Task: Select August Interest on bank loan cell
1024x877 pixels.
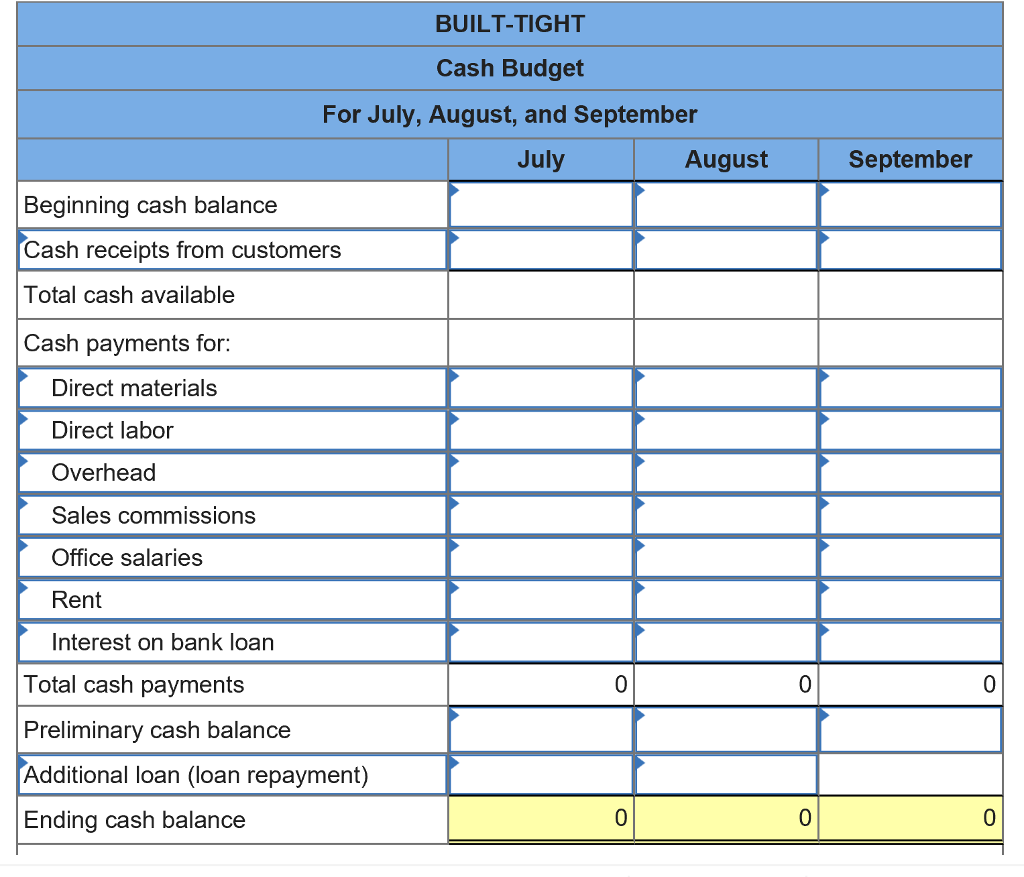Action: [726, 643]
